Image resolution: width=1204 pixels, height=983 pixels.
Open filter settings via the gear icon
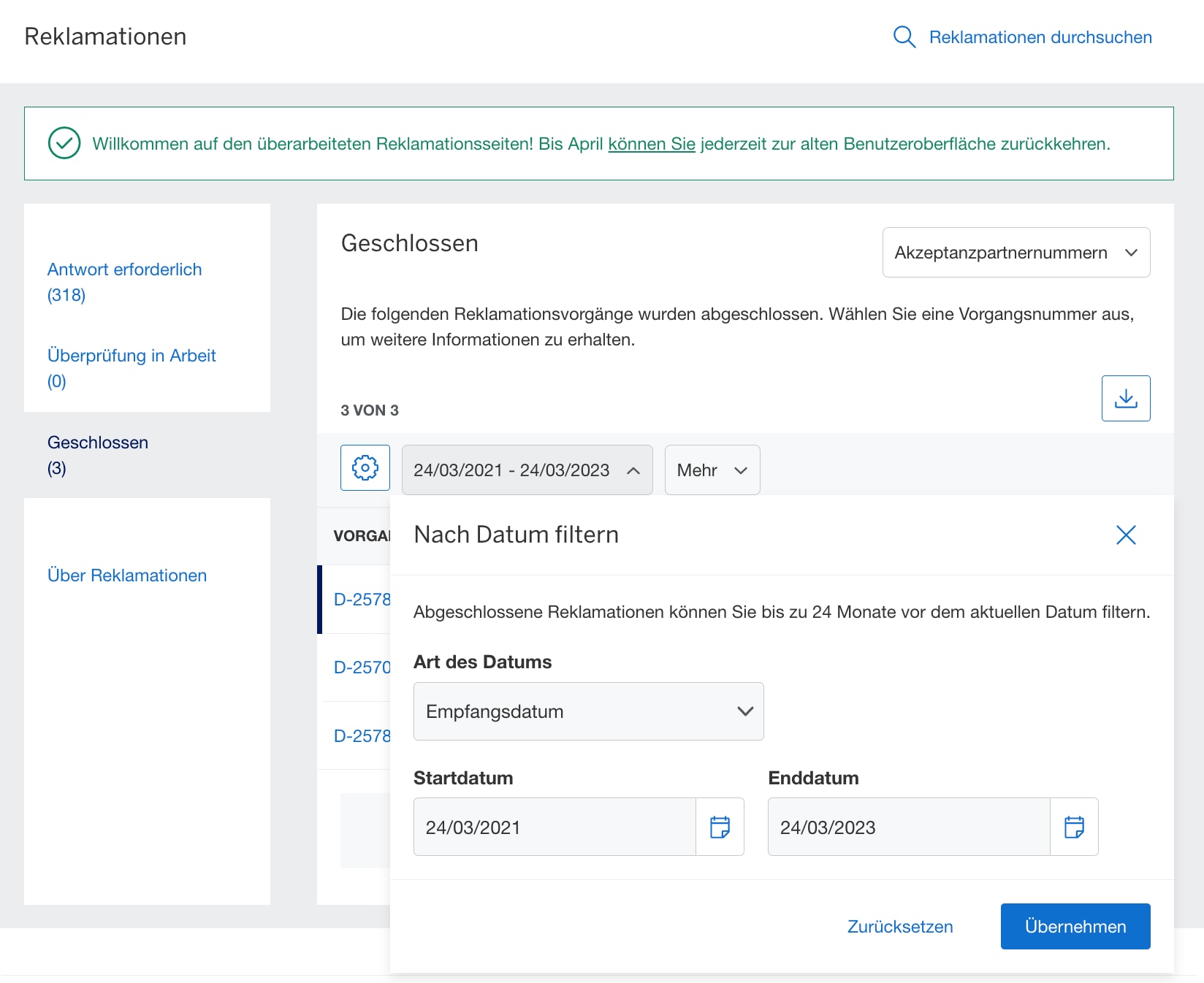(365, 467)
